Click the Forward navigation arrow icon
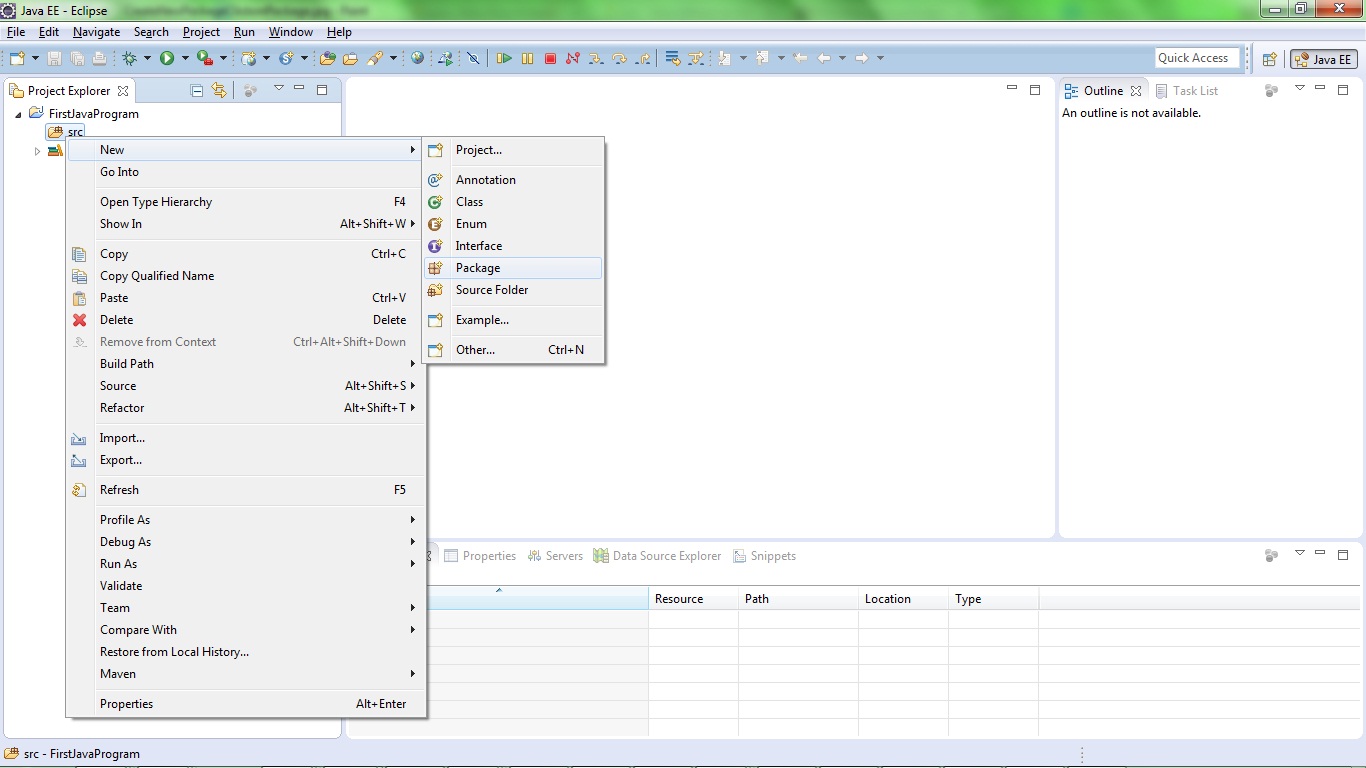 tap(862, 59)
